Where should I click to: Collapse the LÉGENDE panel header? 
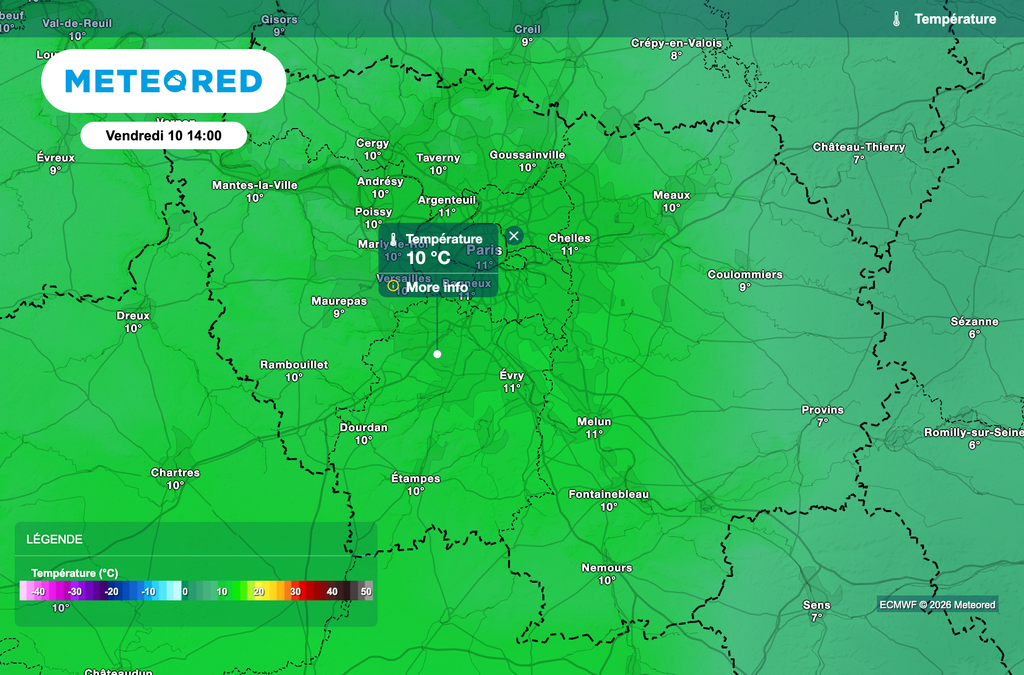click(x=195, y=539)
